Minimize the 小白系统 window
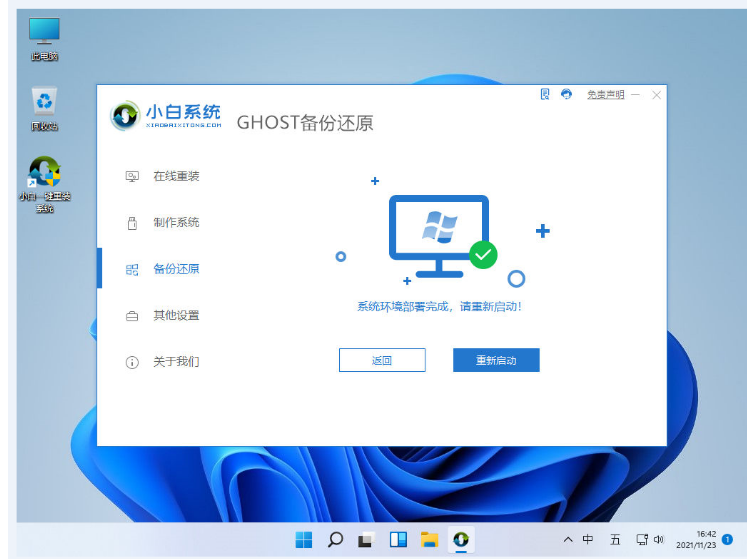This screenshot has height=559, width=747. [635, 95]
